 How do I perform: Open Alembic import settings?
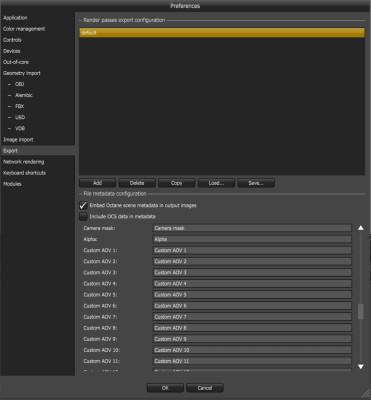click(x=24, y=95)
